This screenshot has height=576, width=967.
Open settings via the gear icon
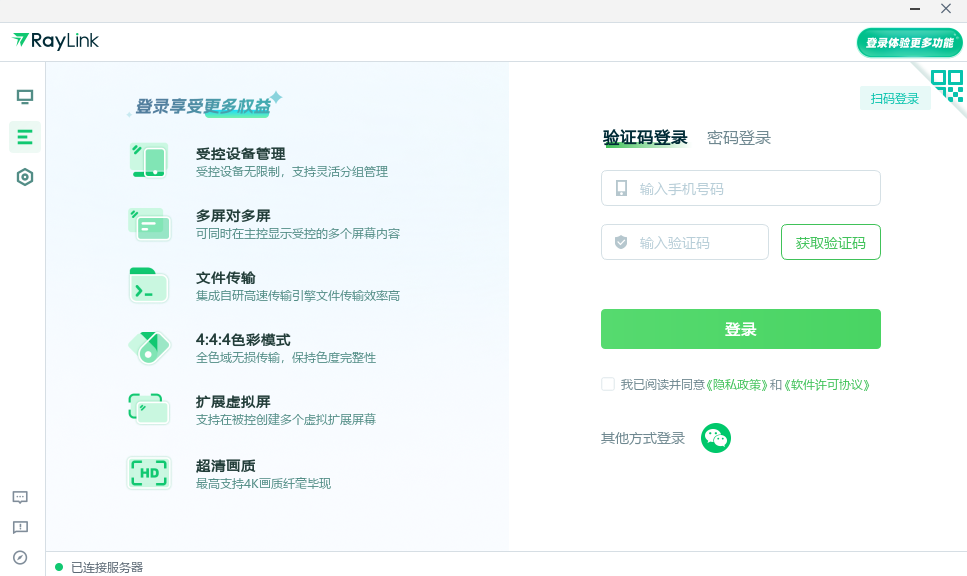click(24, 177)
